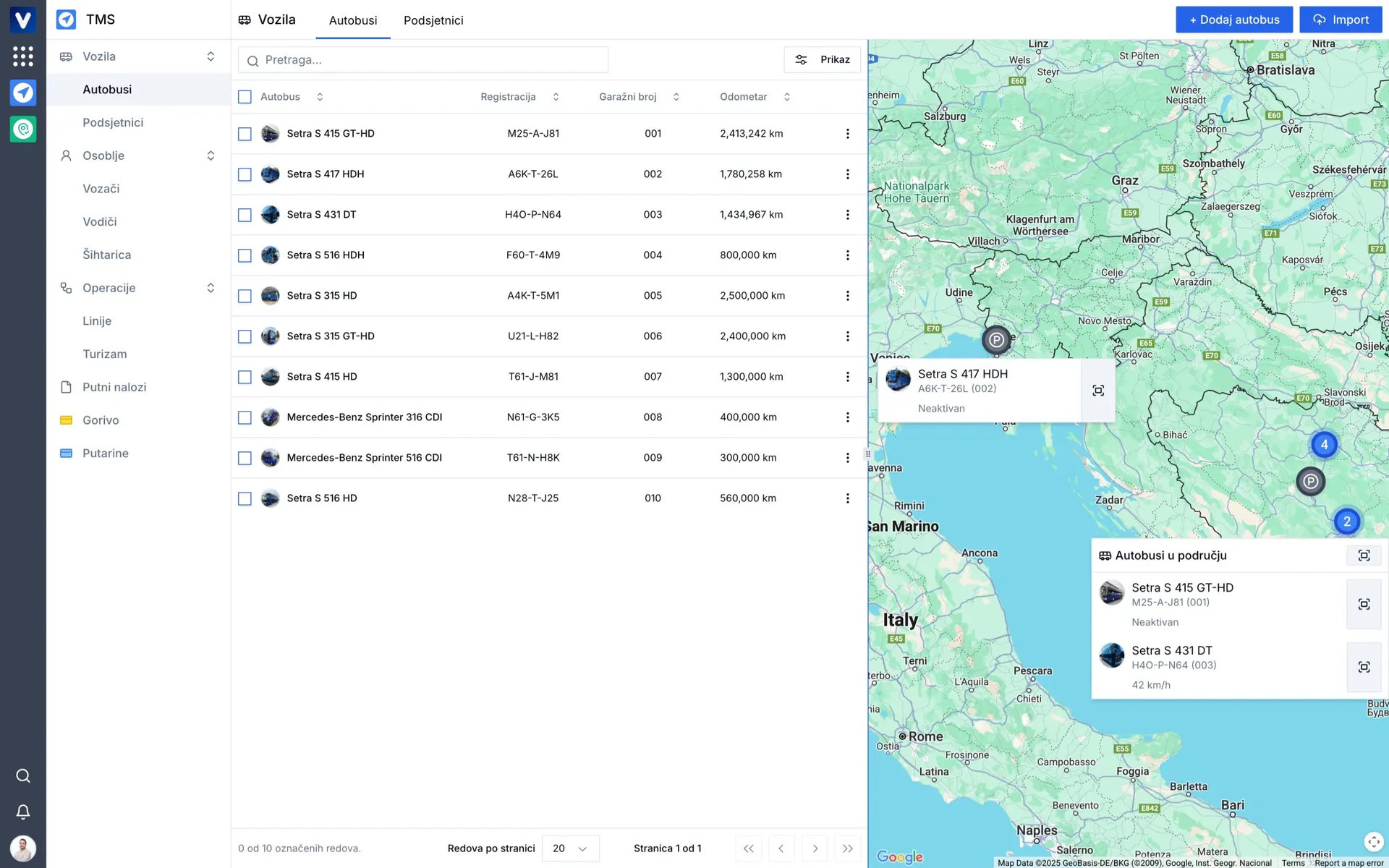Check the Setra S 417 HDH row
The height and width of the screenshot is (868, 1389).
point(245,174)
